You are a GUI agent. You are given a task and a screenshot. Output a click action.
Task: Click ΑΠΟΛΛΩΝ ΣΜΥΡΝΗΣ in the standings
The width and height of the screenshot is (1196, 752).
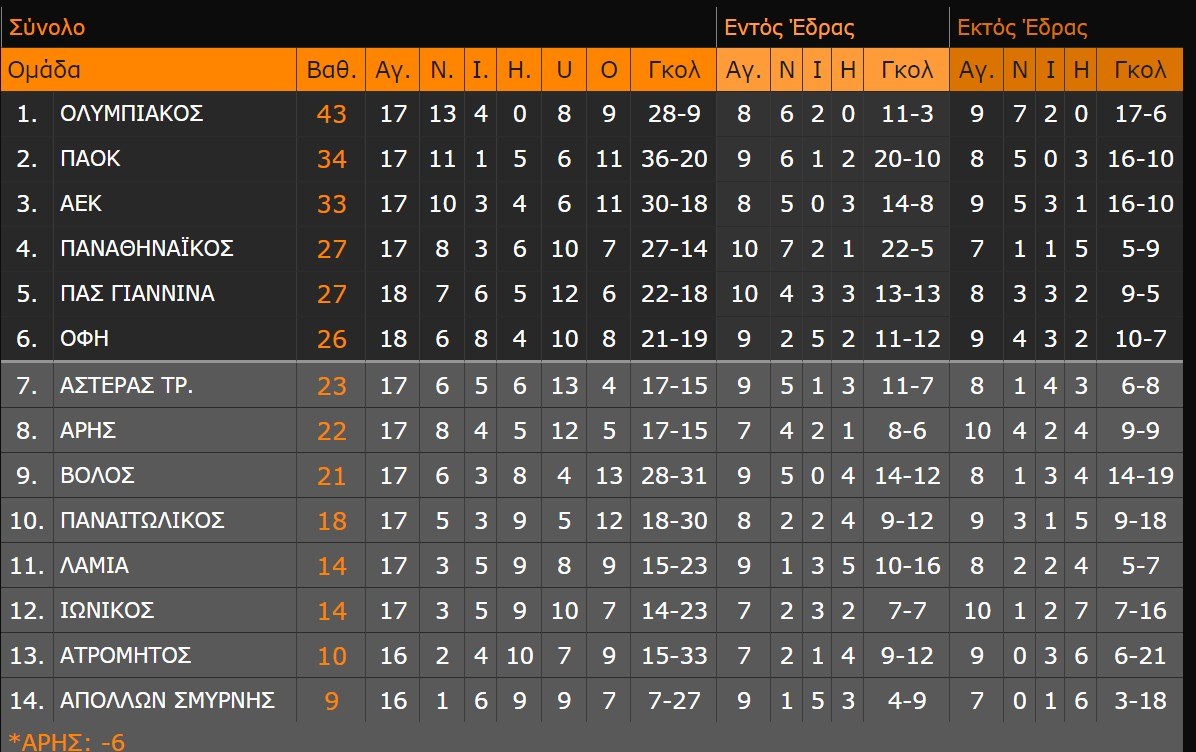[167, 700]
